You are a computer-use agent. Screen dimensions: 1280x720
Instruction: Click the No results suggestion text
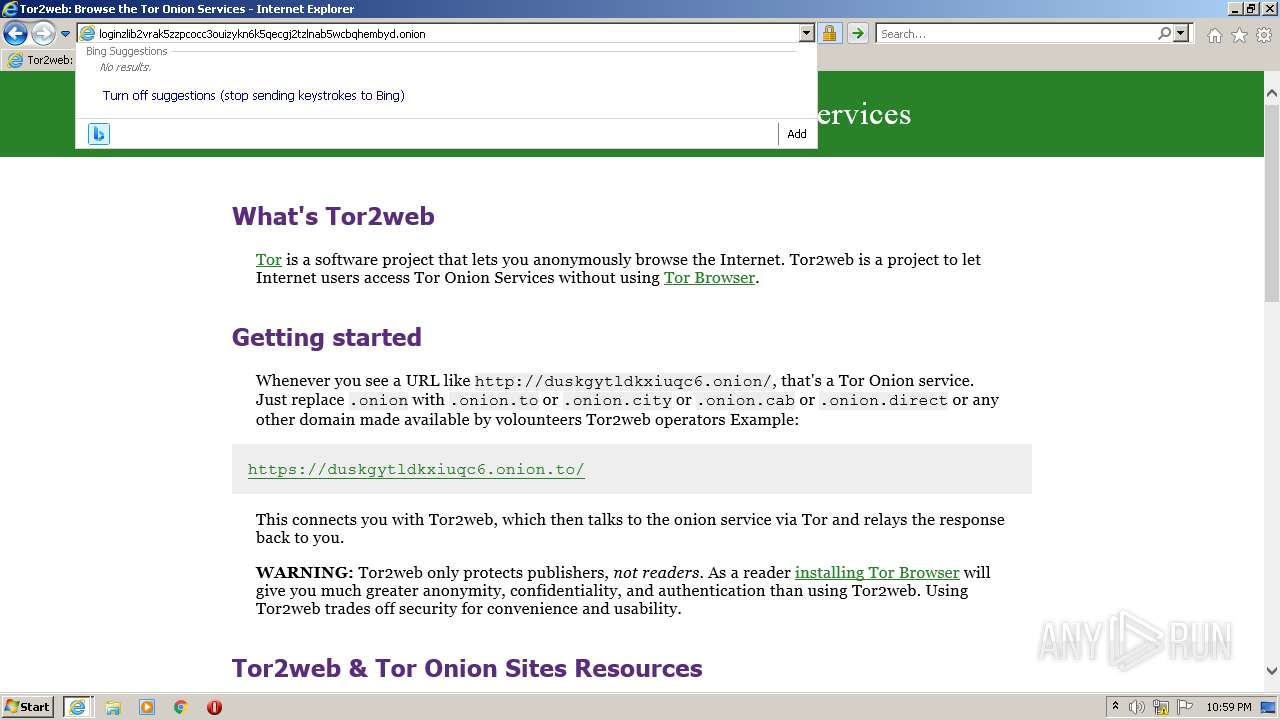(125, 68)
